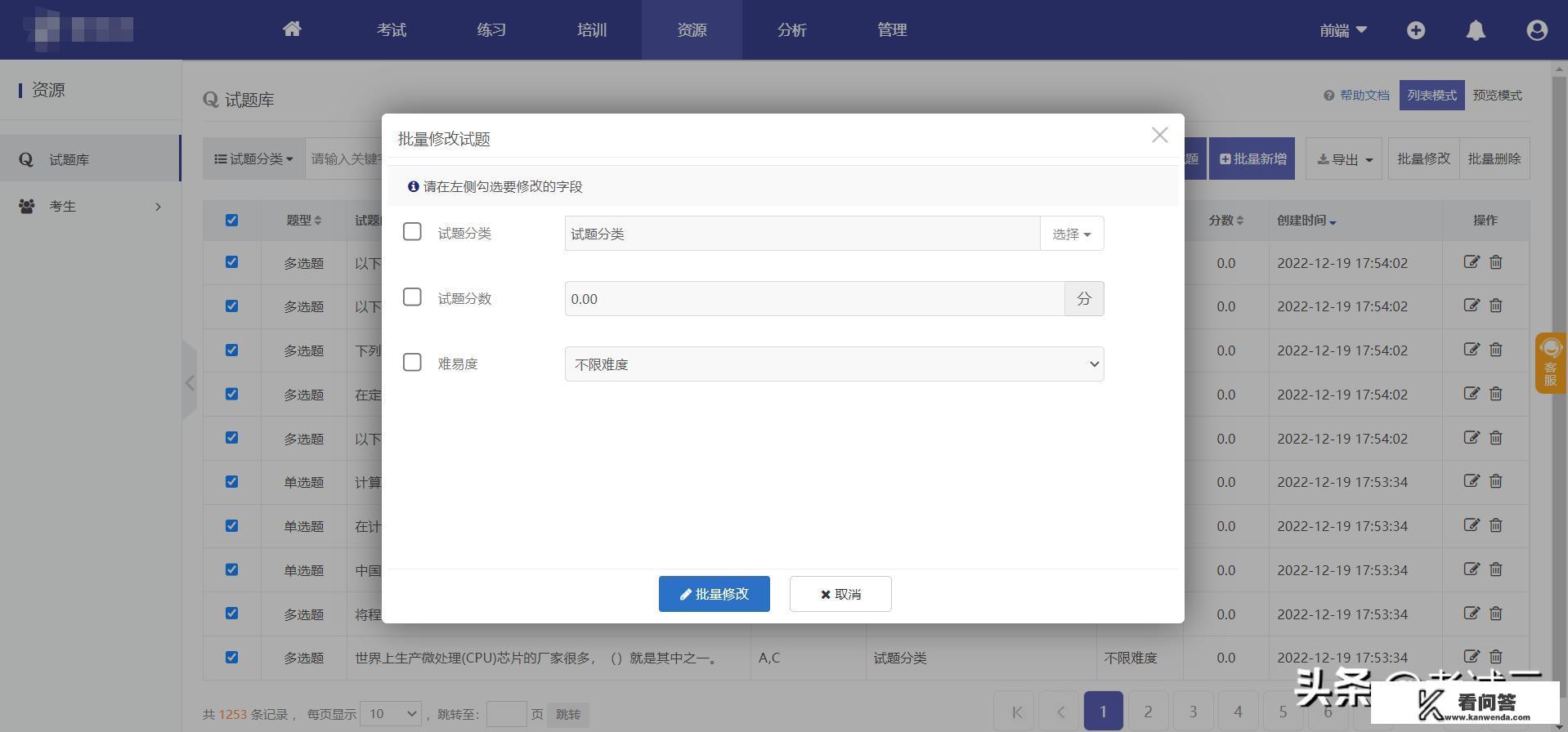Open notifications bell icon
The width and height of the screenshot is (1568, 732).
pyautogui.click(x=1476, y=30)
